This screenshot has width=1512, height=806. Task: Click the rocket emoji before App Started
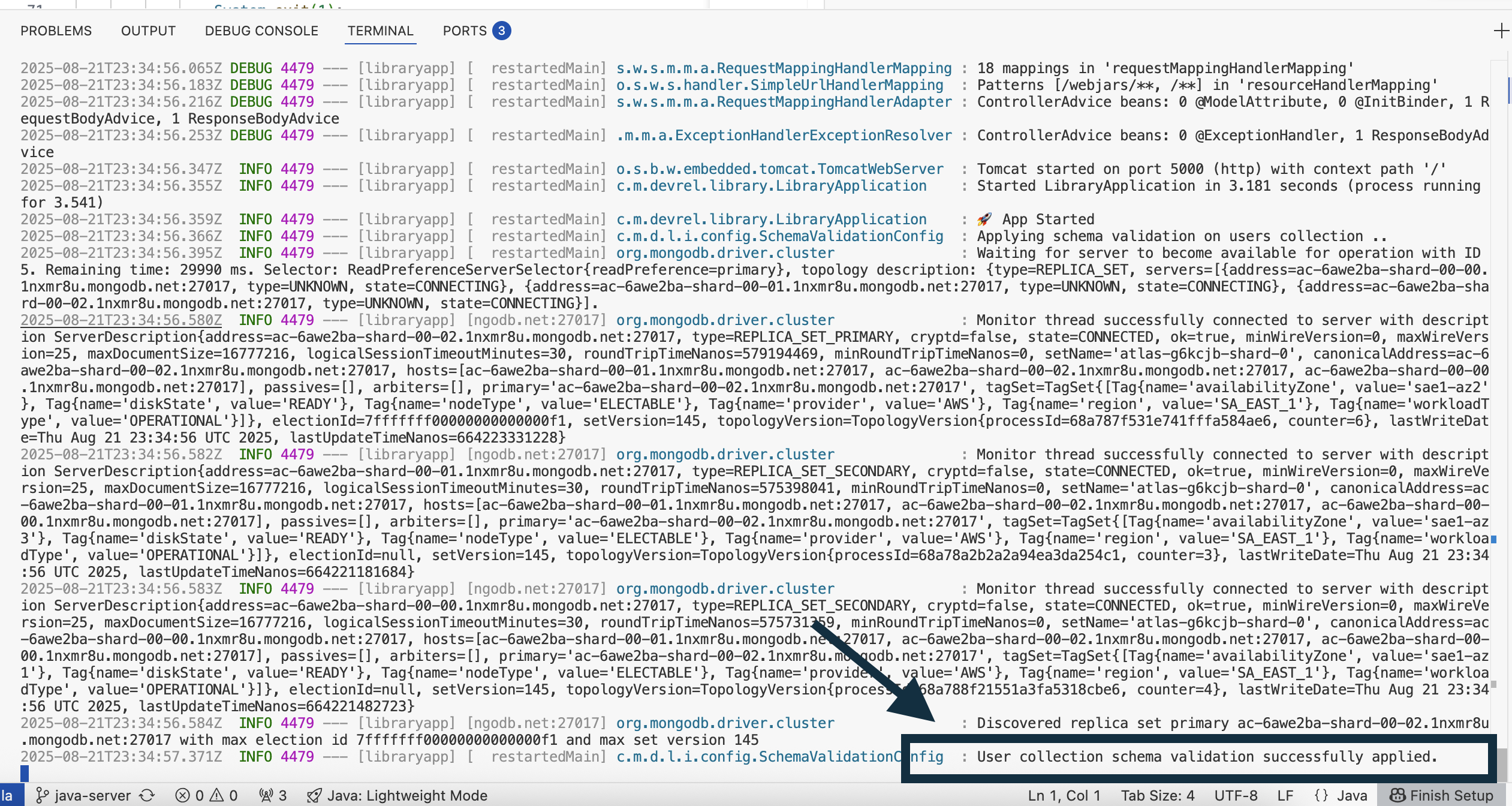click(x=984, y=219)
